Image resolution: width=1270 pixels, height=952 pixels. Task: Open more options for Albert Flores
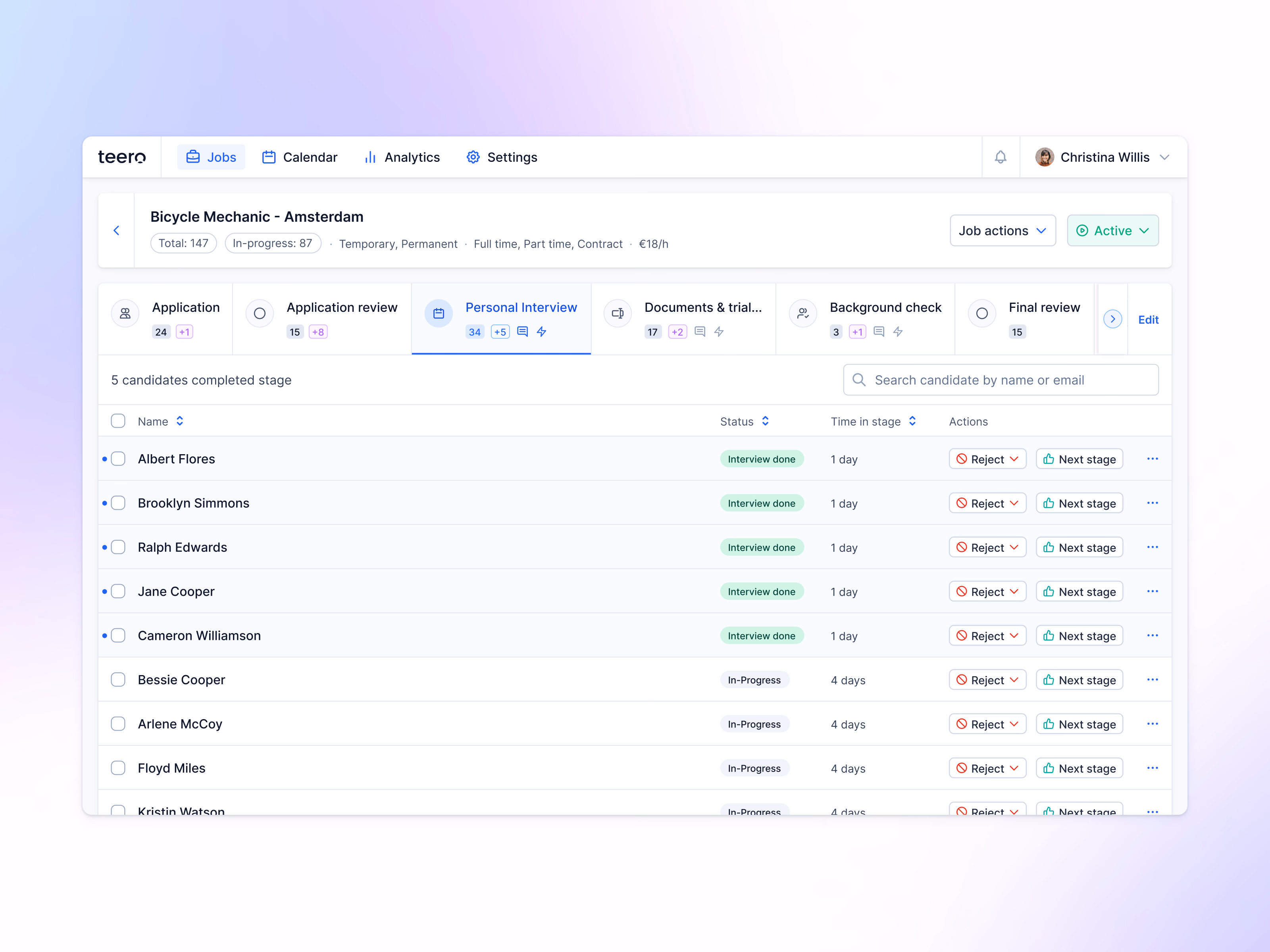pyautogui.click(x=1152, y=459)
